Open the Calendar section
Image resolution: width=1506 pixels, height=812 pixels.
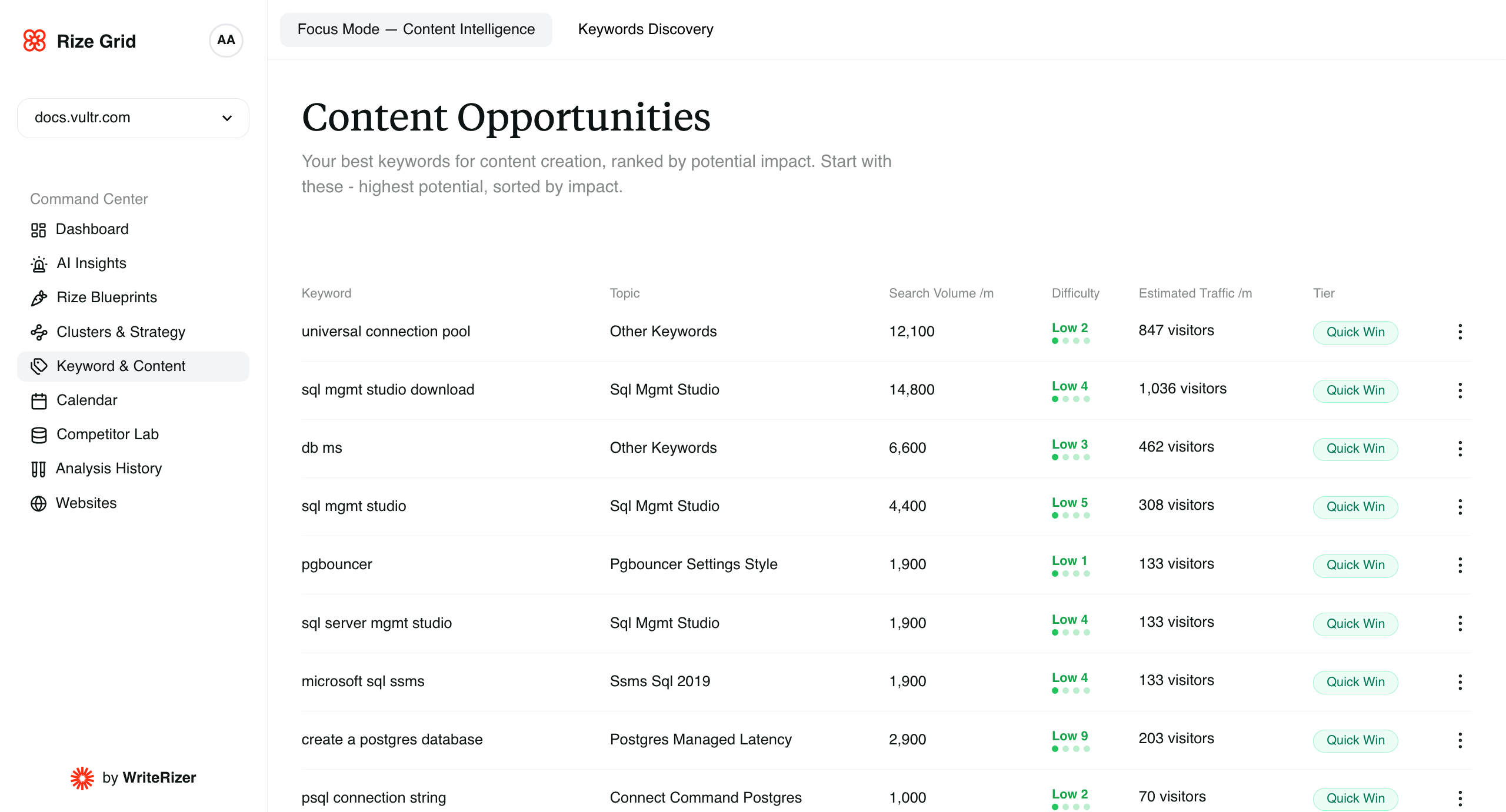pos(87,400)
